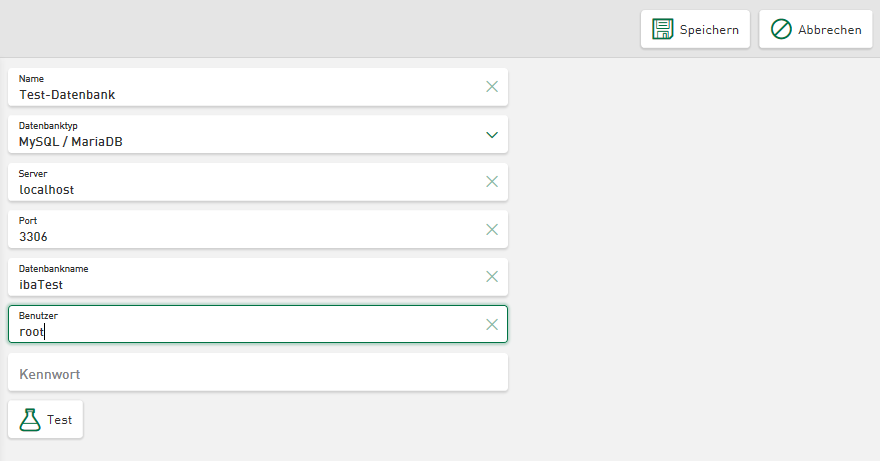Viewport: 880px width, 461px height.
Task: Click the Abbrechen cancel circle icon
Action: pyautogui.click(x=781, y=29)
